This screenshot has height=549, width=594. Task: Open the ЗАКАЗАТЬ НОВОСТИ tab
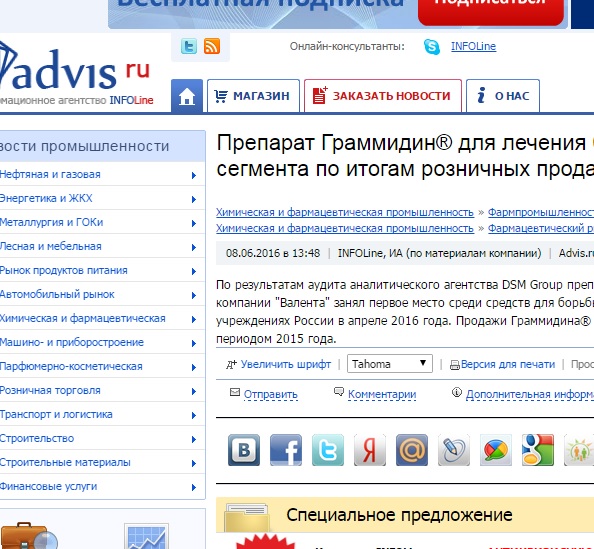pyautogui.click(x=383, y=96)
